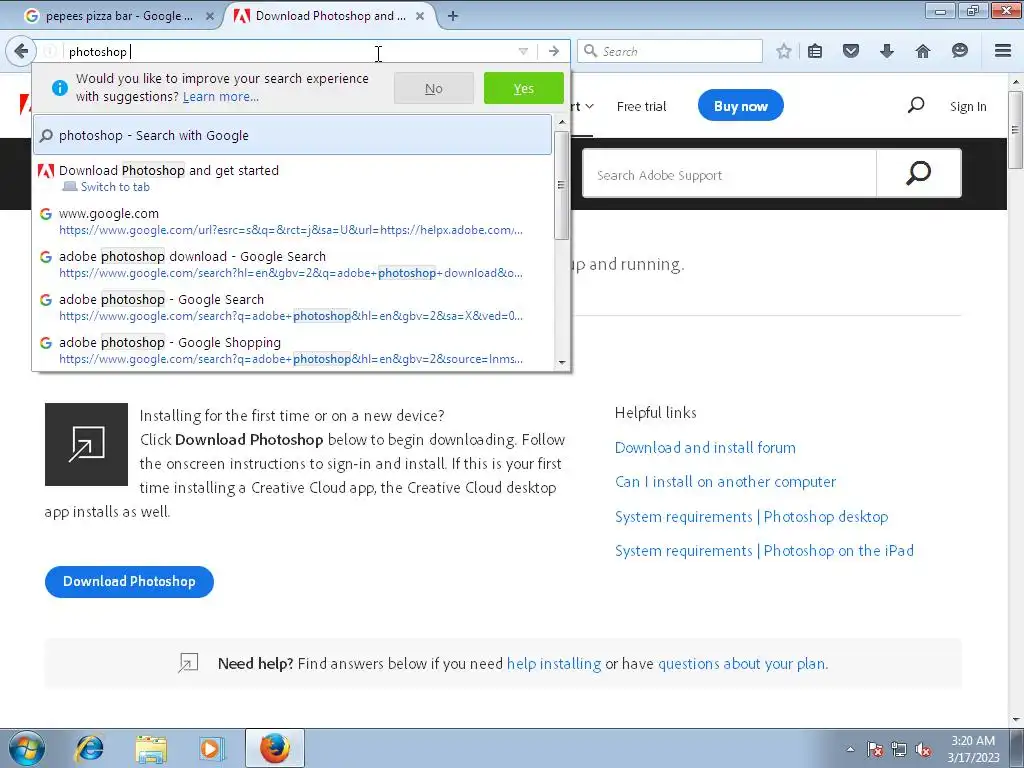Click the help installing link
Screen dimensions: 1024x768
click(554, 664)
